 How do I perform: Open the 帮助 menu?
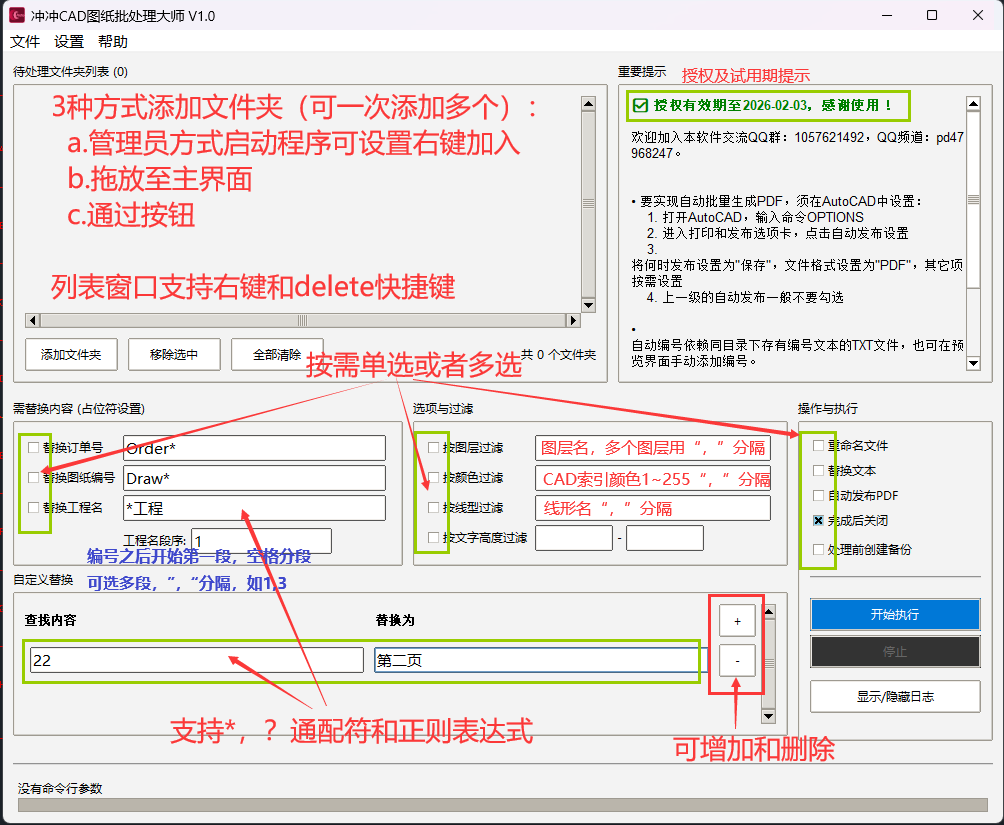113,42
